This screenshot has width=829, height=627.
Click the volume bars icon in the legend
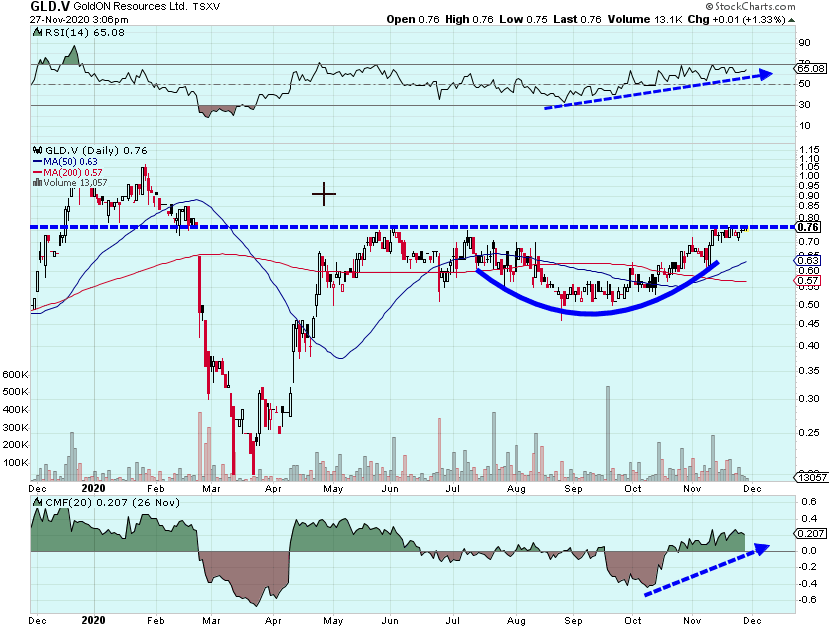tap(37, 182)
